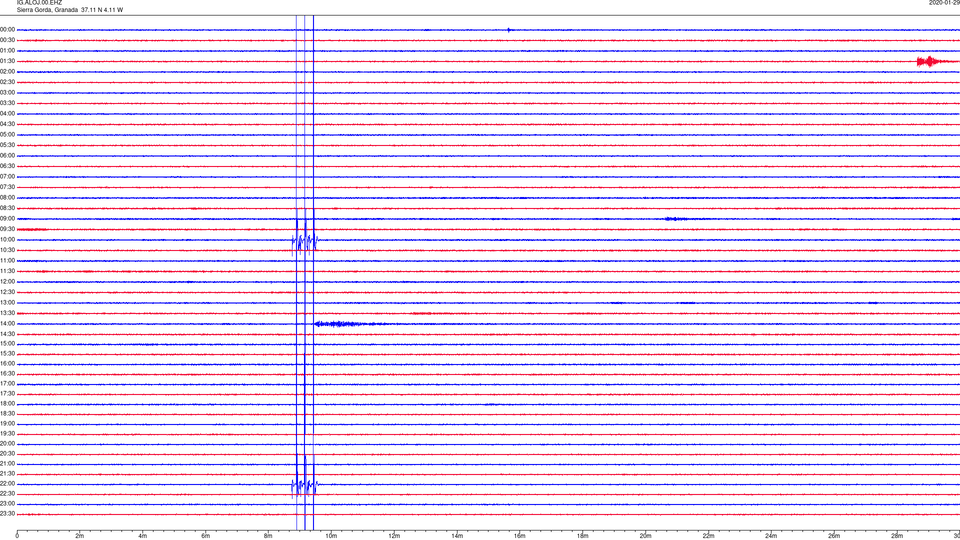This screenshot has height=540, width=960.
Task: Click the 03:00 time label
Action: tap(7, 92)
